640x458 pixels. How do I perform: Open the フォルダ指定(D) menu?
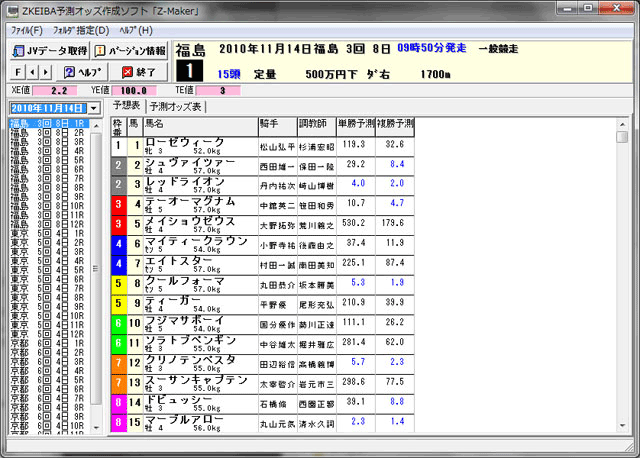(81, 31)
